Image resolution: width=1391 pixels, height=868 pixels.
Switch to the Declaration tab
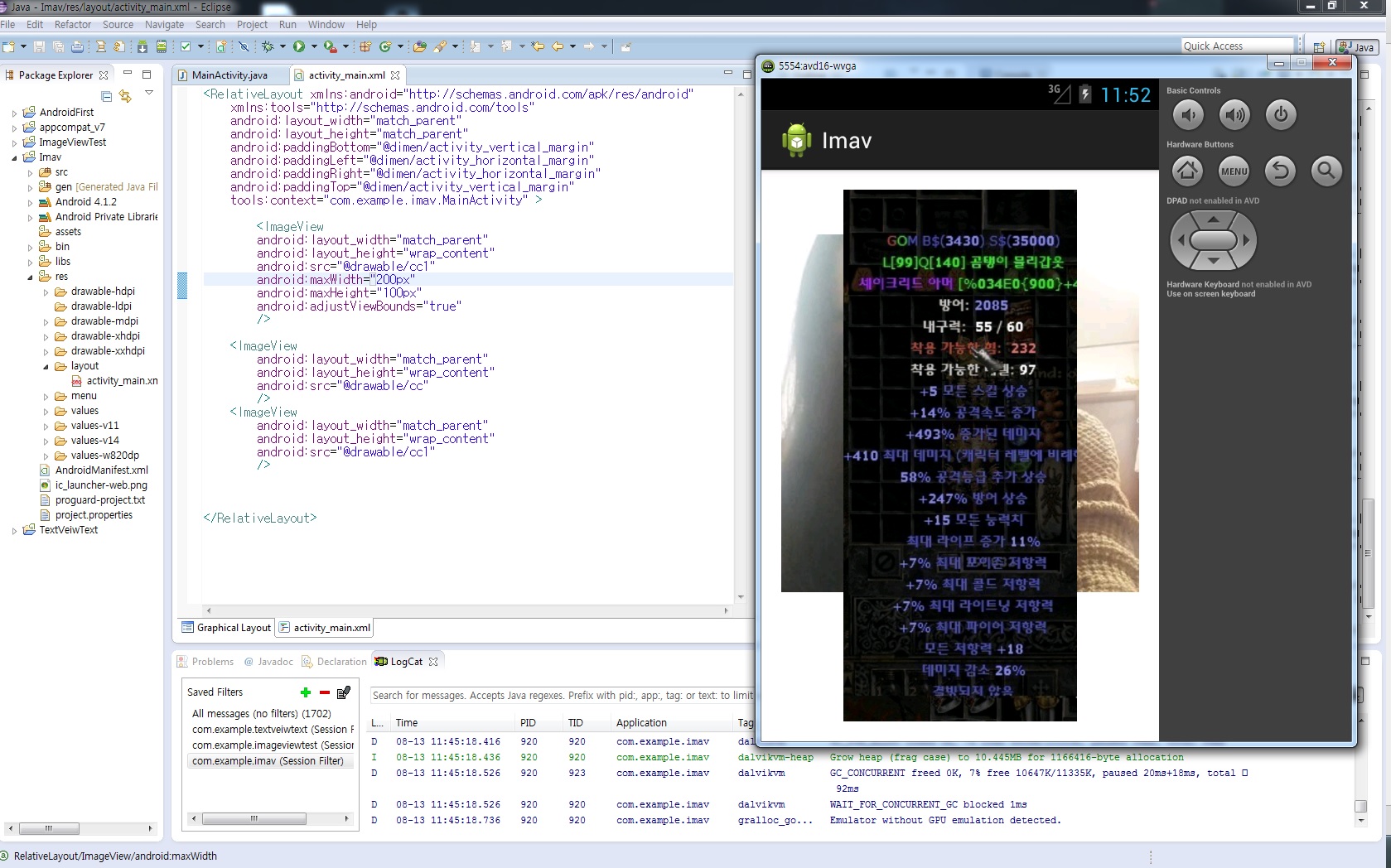pos(333,662)
